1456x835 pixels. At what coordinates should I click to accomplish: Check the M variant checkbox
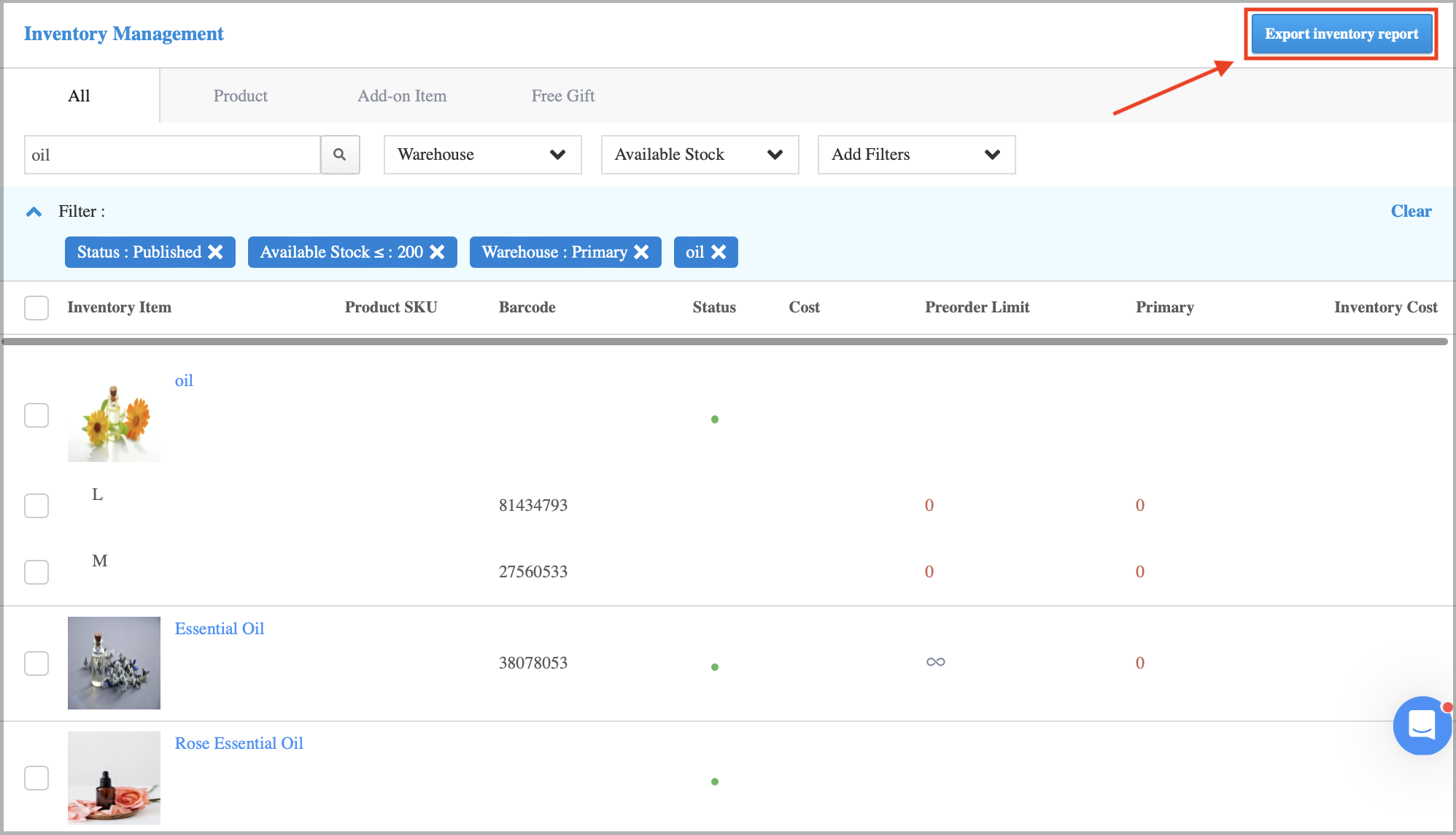[36, 572]
